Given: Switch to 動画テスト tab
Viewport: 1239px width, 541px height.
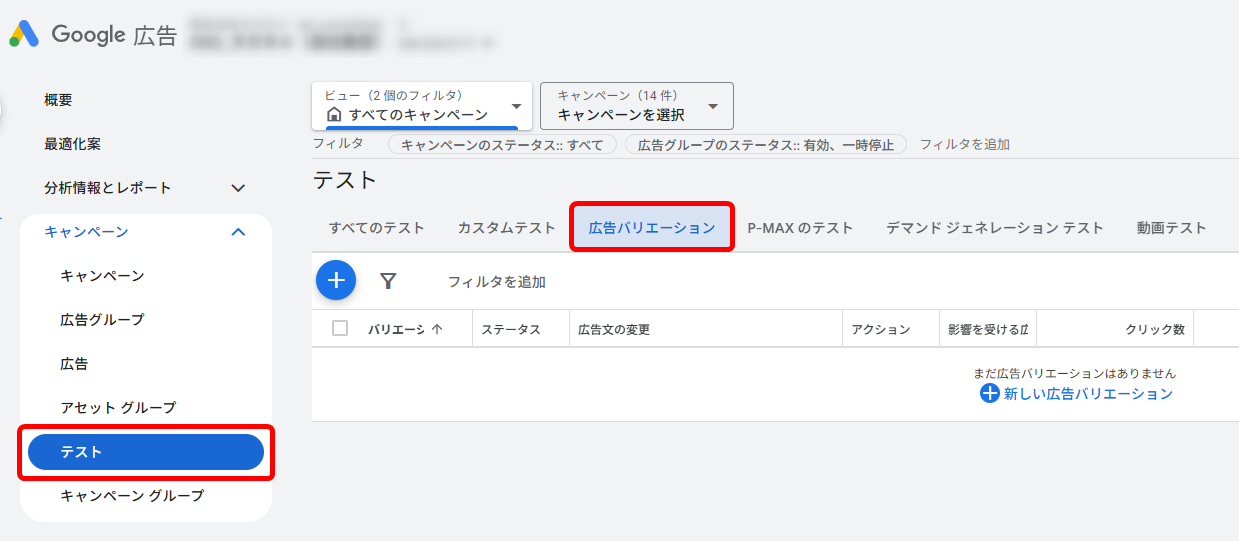Looking at the screenshot, I should 1171,228.
